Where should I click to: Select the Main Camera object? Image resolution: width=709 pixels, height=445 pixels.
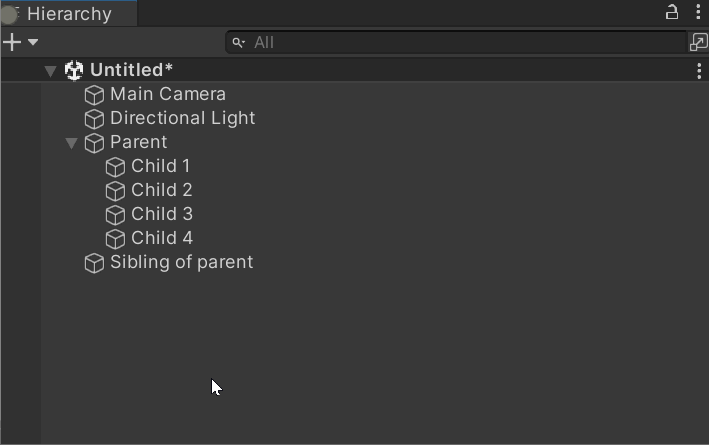[167, 94]
